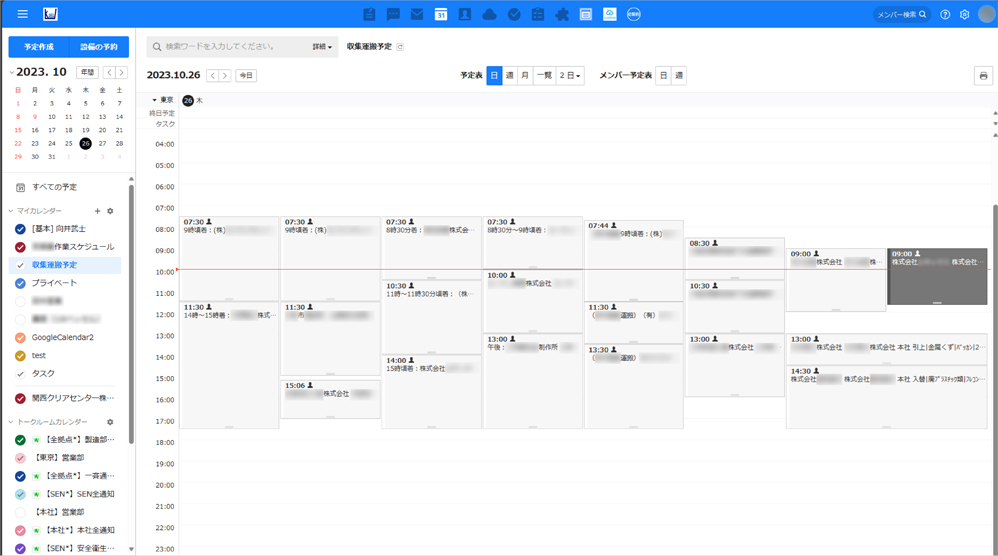Toggle the GoogleCalendar2 calendar checkbox
Image resolution: width=998 pixels, height=556 pixels.
point(21,337)
